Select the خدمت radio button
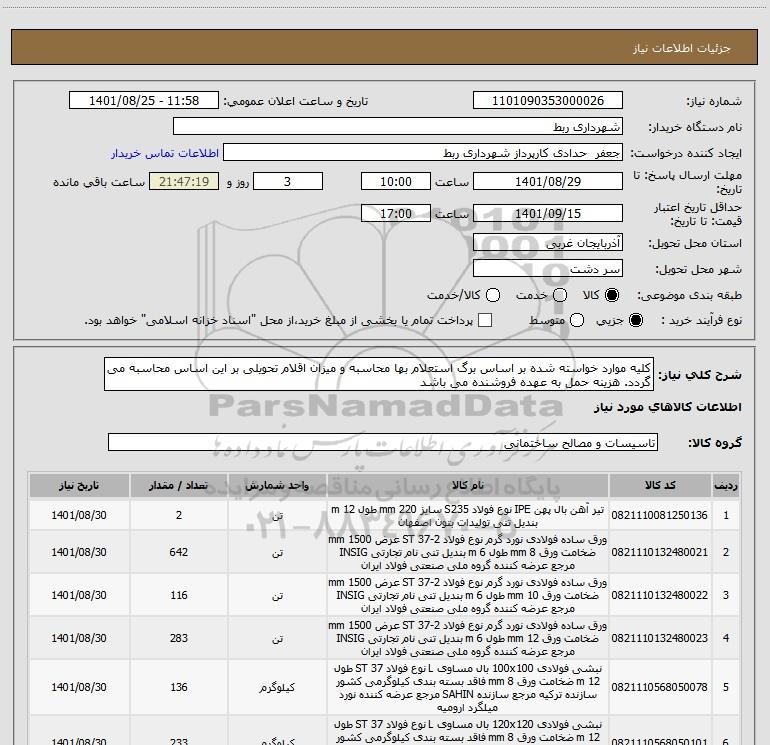 pyautogui.click(x=560, y=295)
